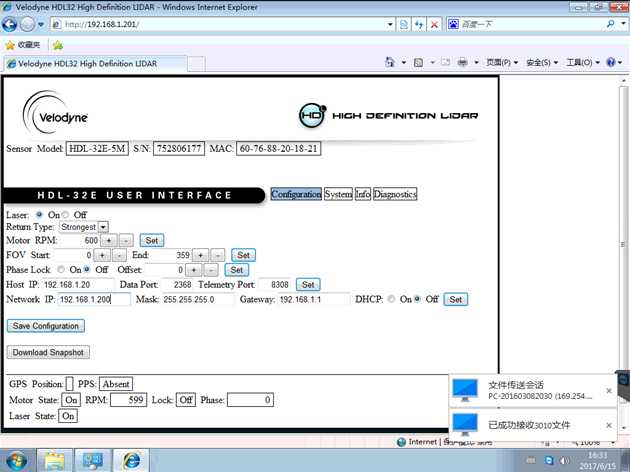Image resolution: width=630 pixels, height=472 pixels.
Task: Increase FOV Start with plus button
Action: [x=102, y=255]
